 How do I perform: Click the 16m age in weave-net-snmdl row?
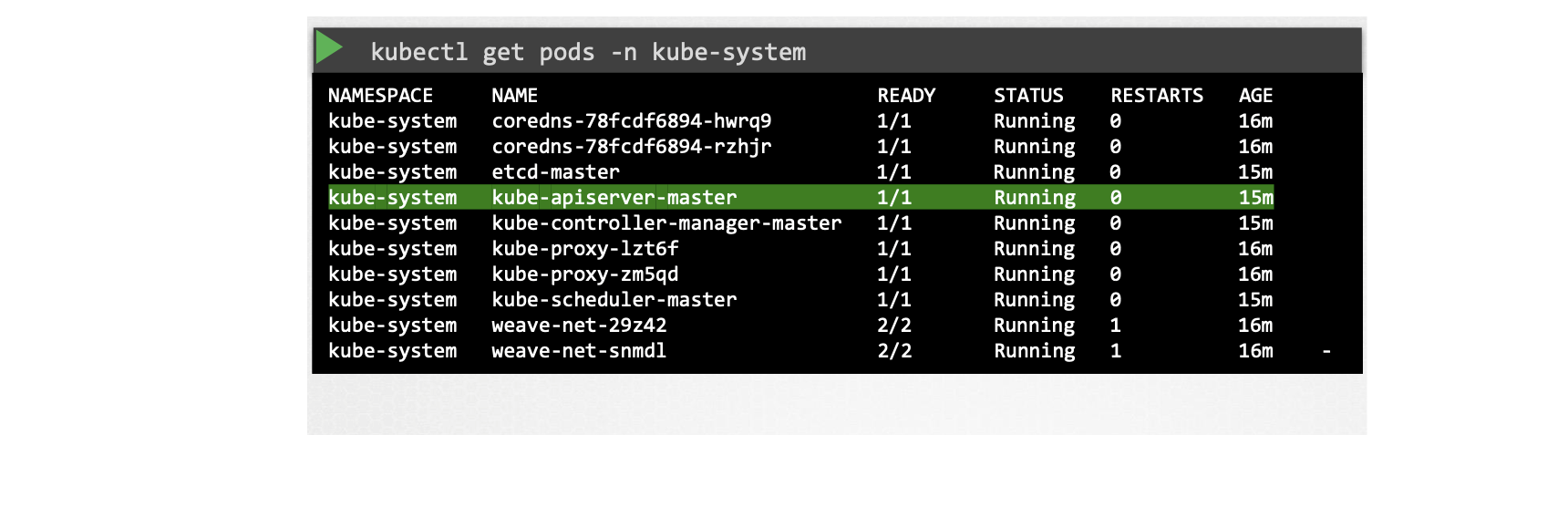(1255, 351)
